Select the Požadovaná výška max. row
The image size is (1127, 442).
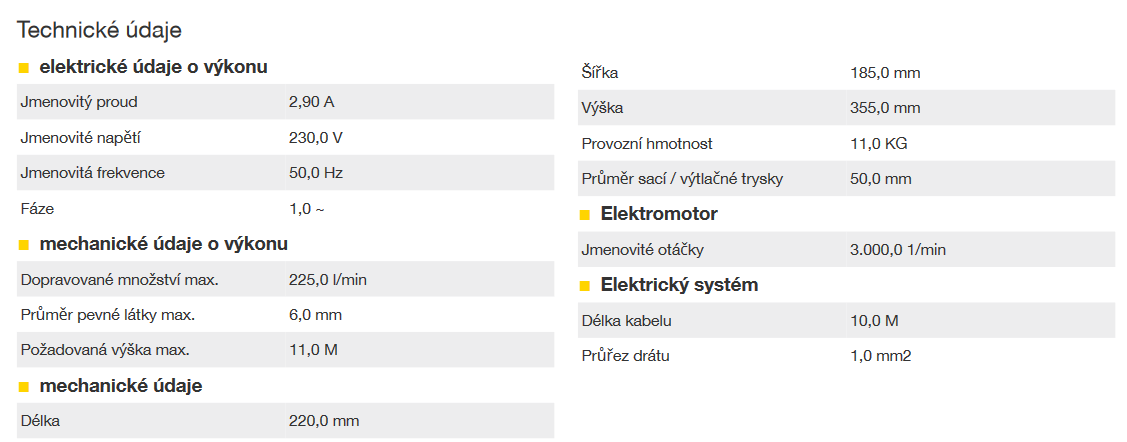[285, 350]
